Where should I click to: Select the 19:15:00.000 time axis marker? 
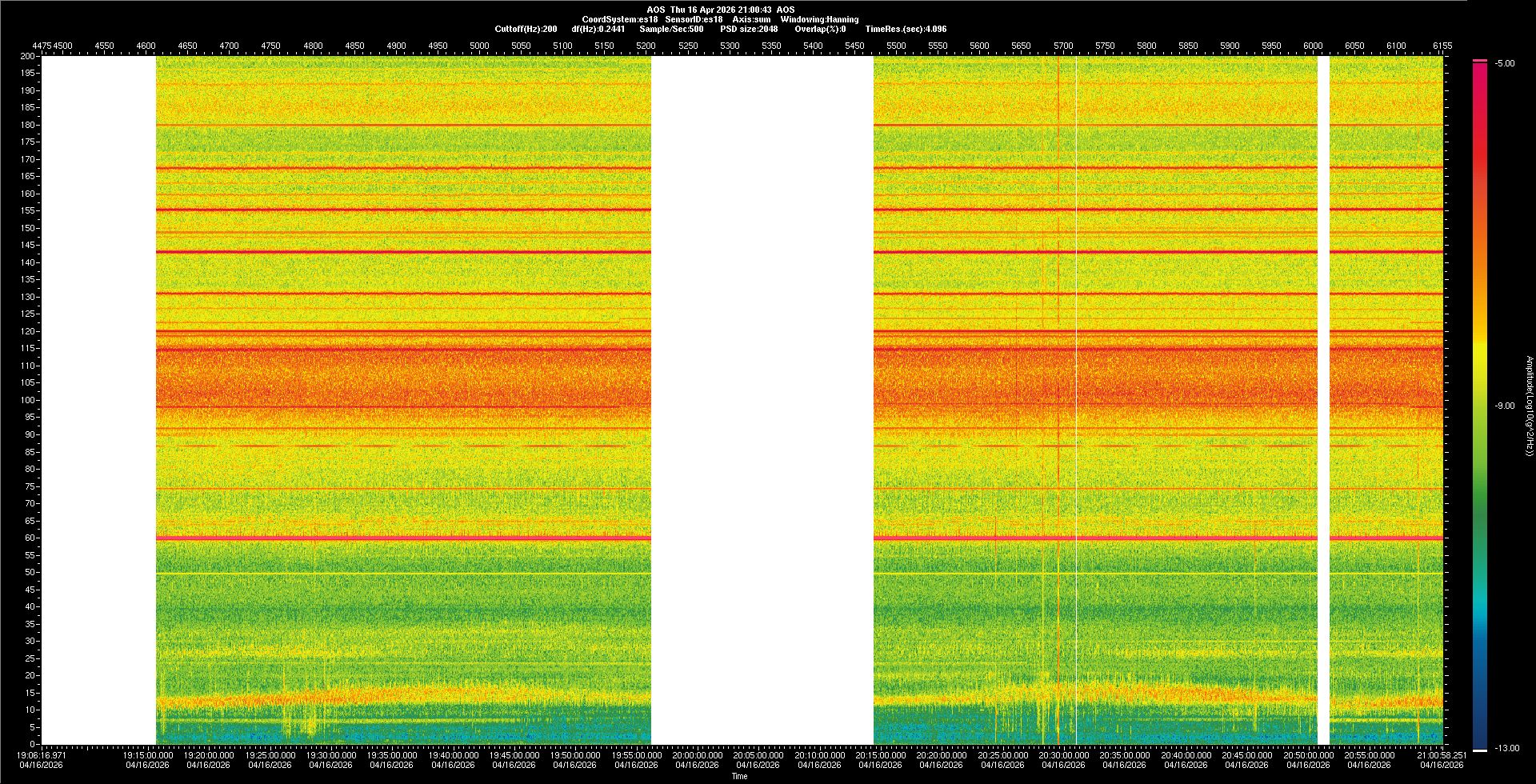coord(148,755)
